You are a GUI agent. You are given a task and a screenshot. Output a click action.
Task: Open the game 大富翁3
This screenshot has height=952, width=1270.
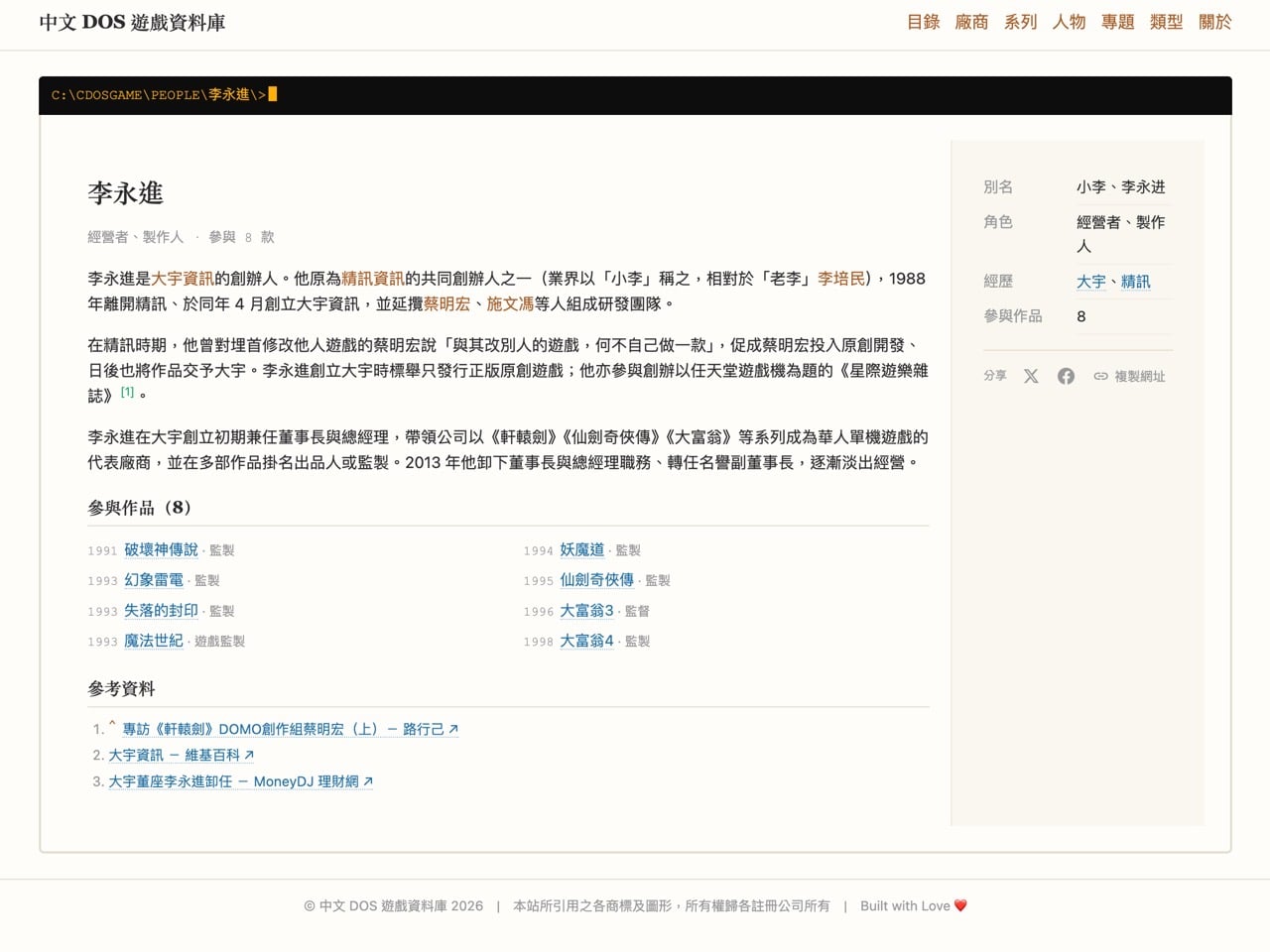coord(586,611)
